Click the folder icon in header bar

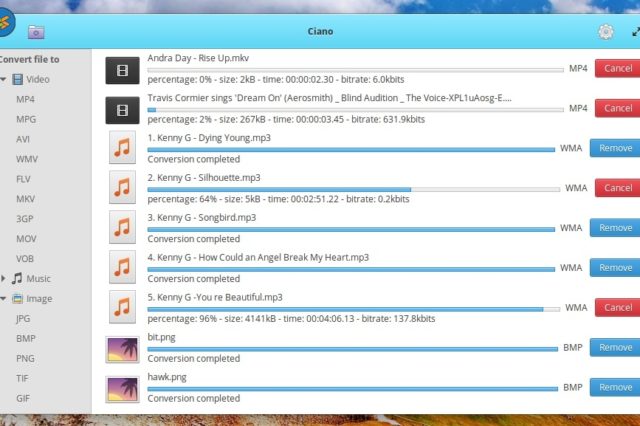click(36, 32)
